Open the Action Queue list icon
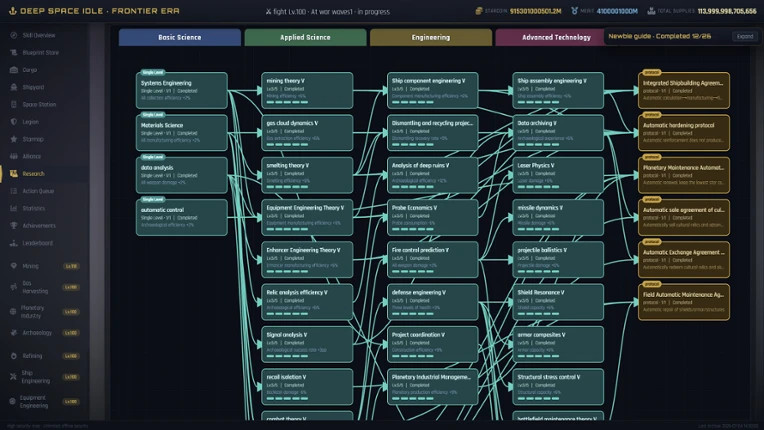 pos(14,191)
